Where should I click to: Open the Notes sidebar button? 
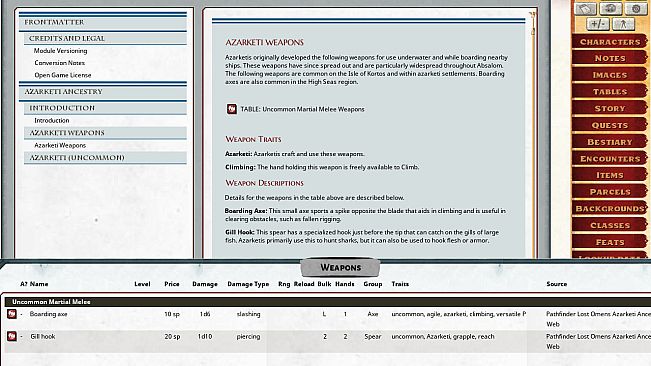pyautogui.click(x=609, y=59)
